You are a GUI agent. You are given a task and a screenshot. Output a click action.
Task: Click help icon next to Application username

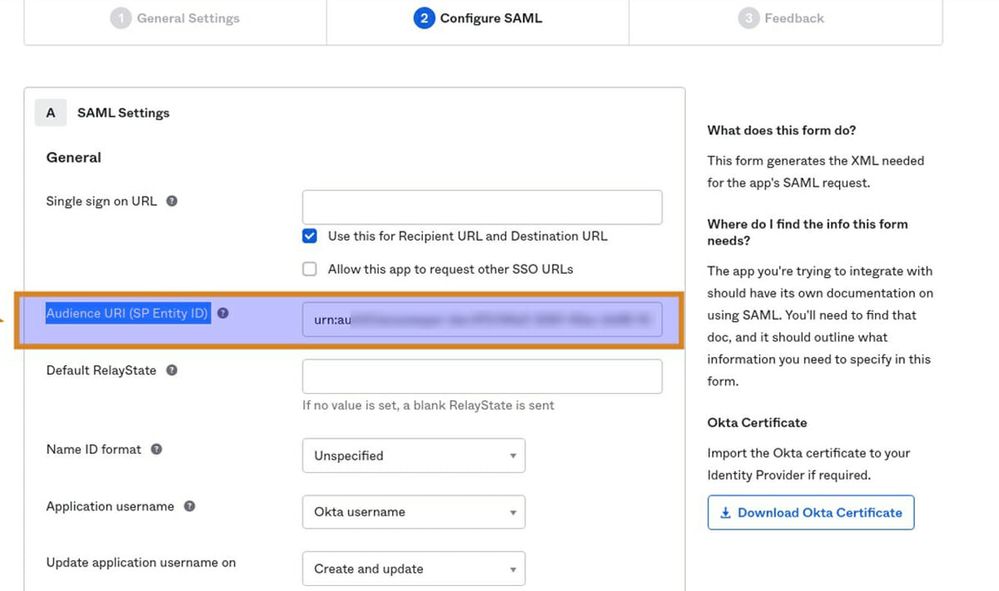coord(189,506)
